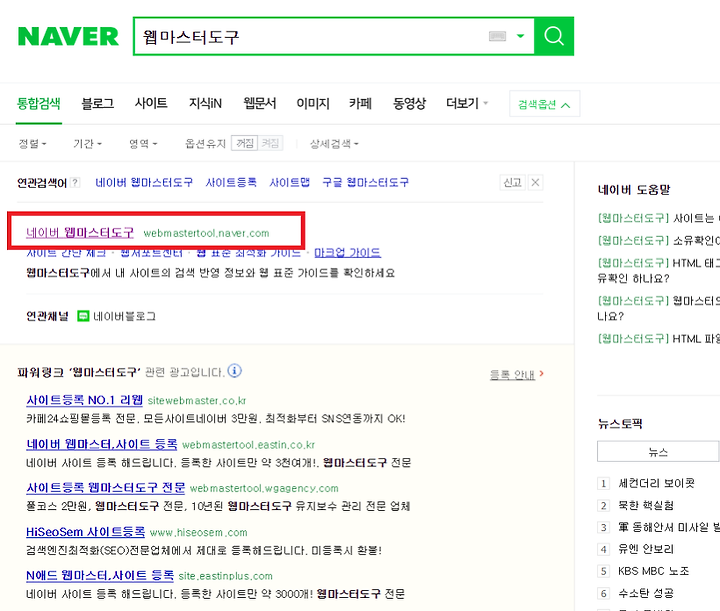Close the related searches box with X

coord(535,183)
